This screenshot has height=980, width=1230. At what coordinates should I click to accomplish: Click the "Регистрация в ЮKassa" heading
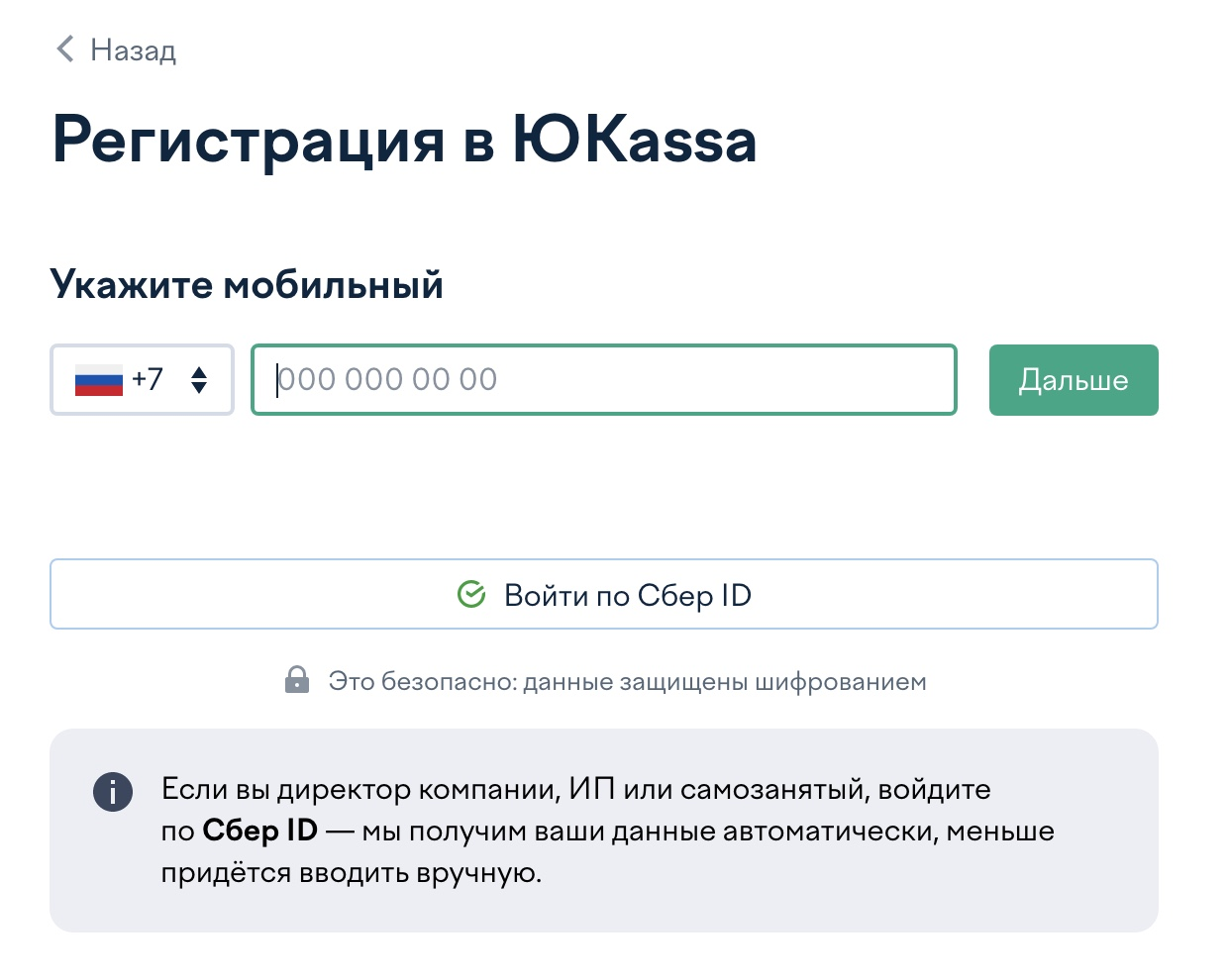[x=404, y=140]
